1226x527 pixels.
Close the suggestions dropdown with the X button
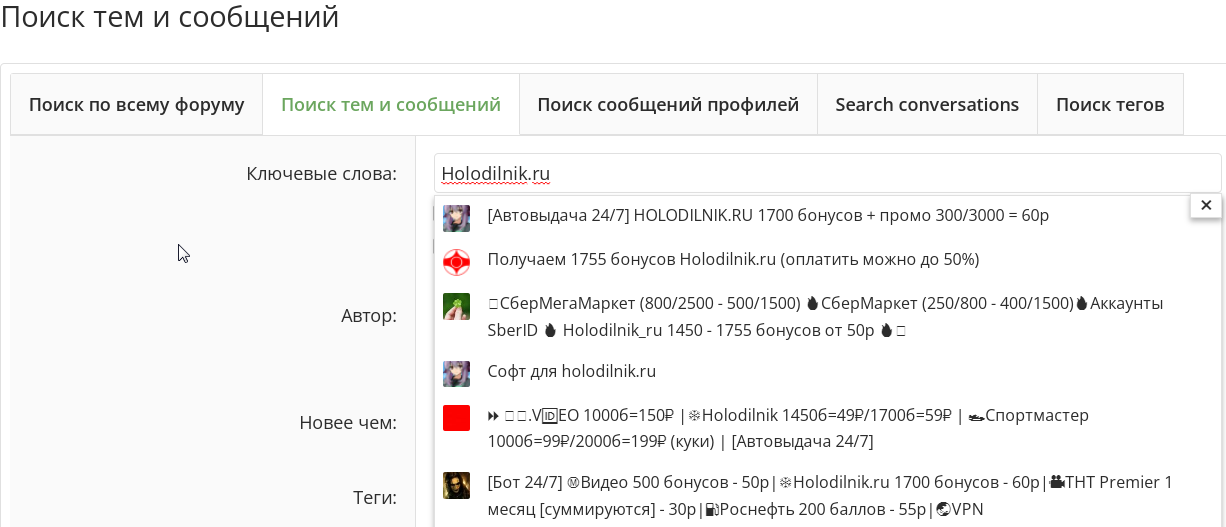1206,205
